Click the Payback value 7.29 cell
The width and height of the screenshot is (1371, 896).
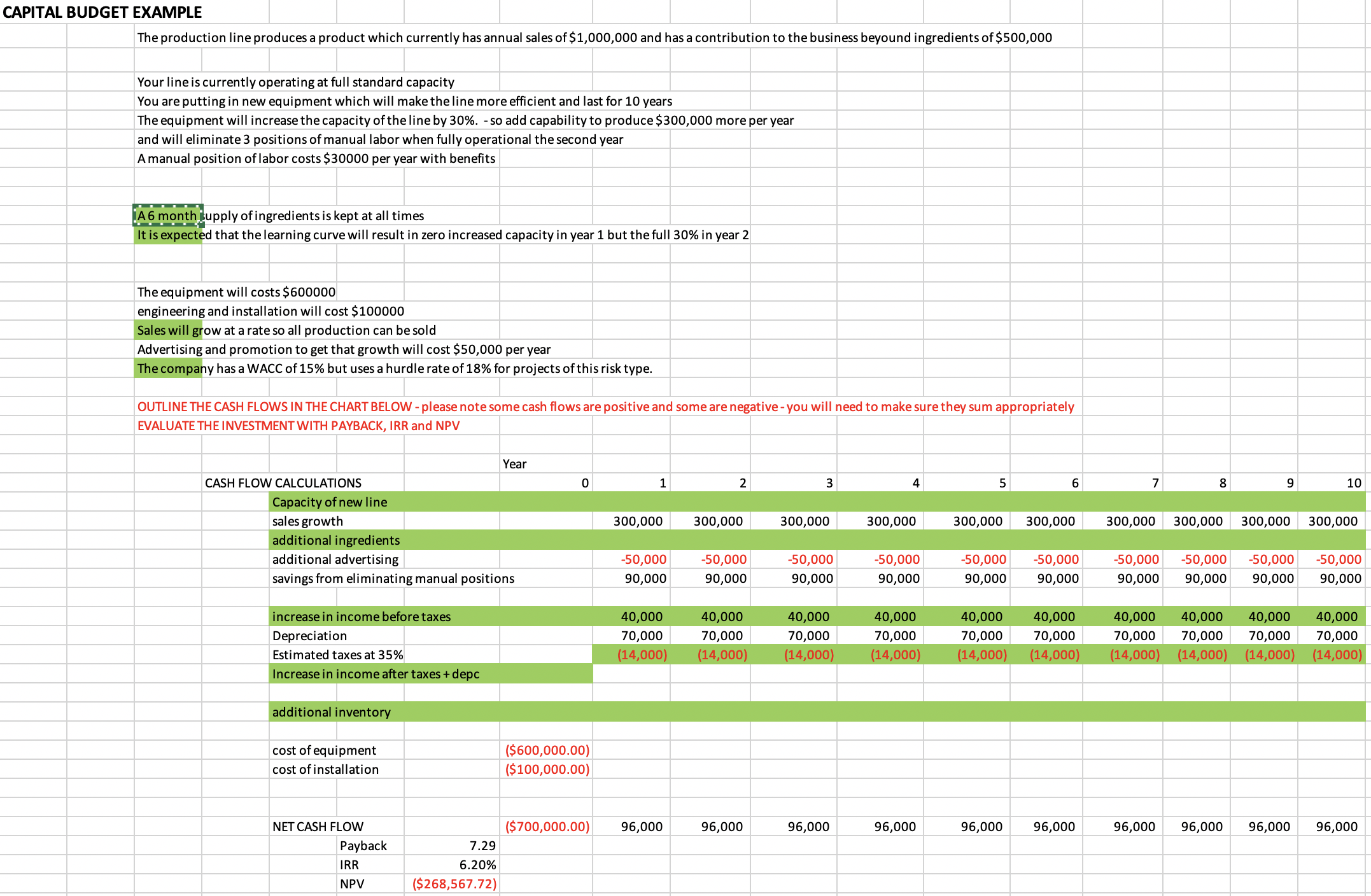(481, 846)
